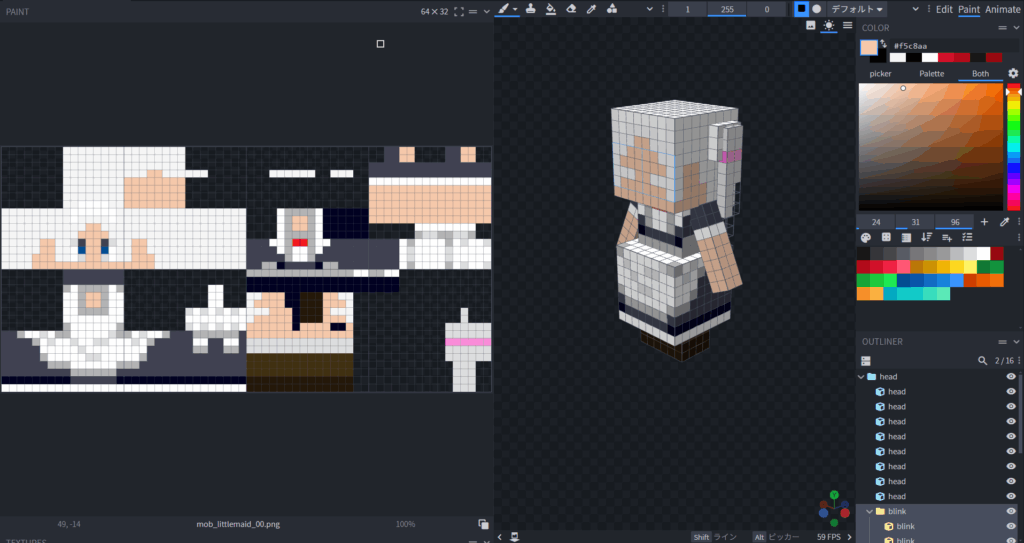The image size is (1024, 543).
Task: Select the square brush shape
Action: (x=800, y=9)
